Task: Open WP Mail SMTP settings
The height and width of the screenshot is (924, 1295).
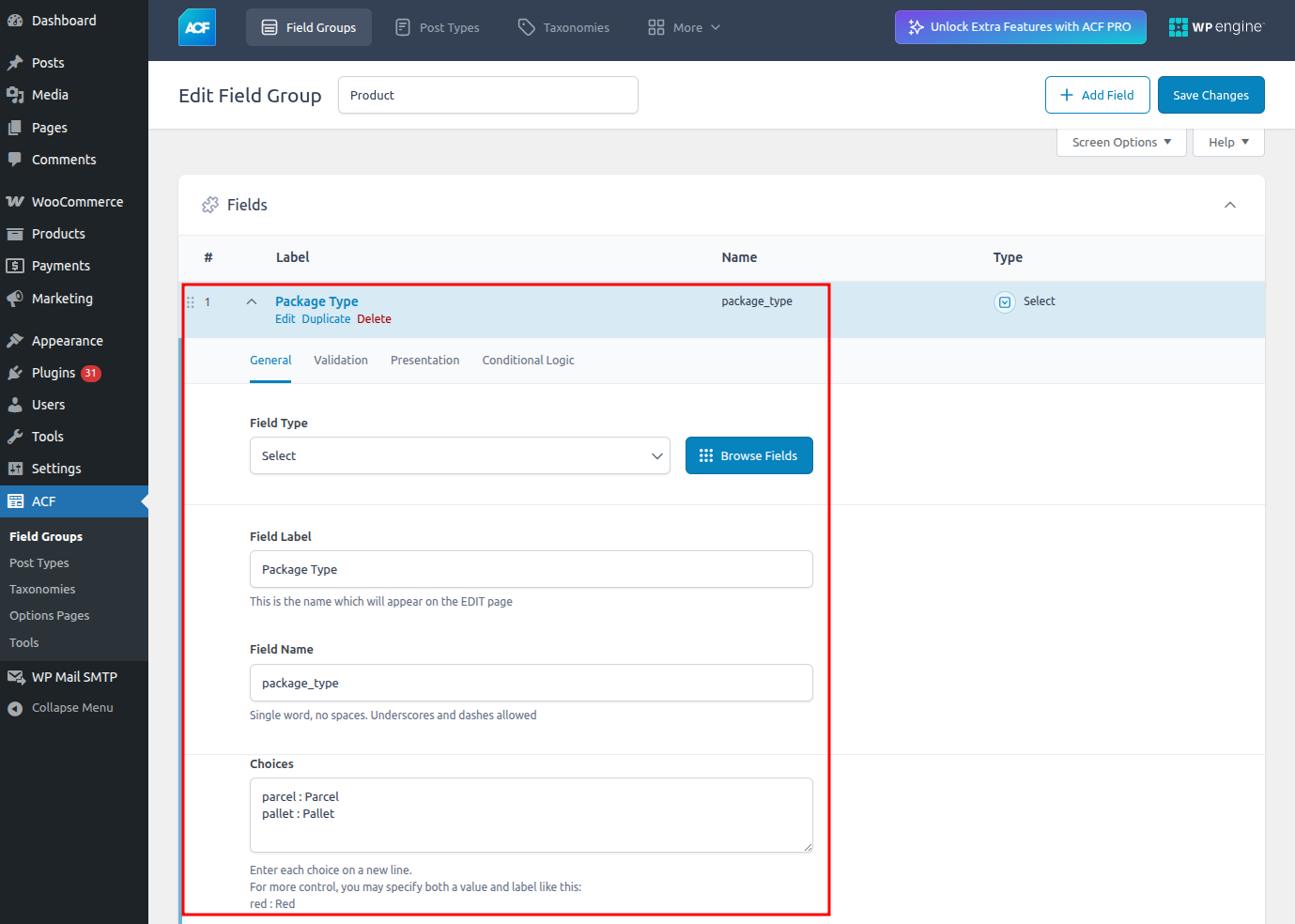Action: point(74,677)
